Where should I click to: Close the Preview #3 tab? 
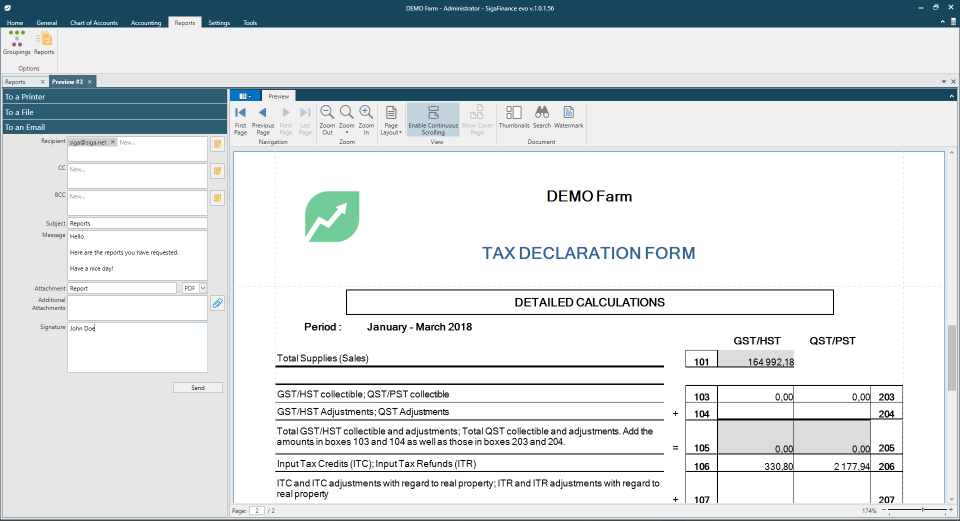(89, 81)
